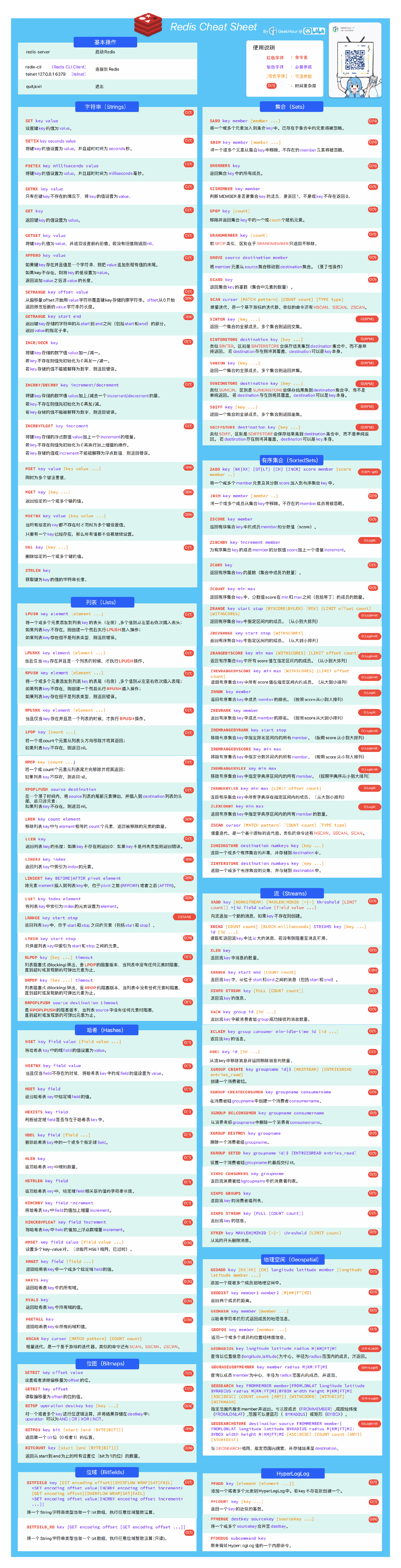Viewport: 401px width, 1568px height.
Task: Click the LTRIM key start stop command
Action: 51,939
